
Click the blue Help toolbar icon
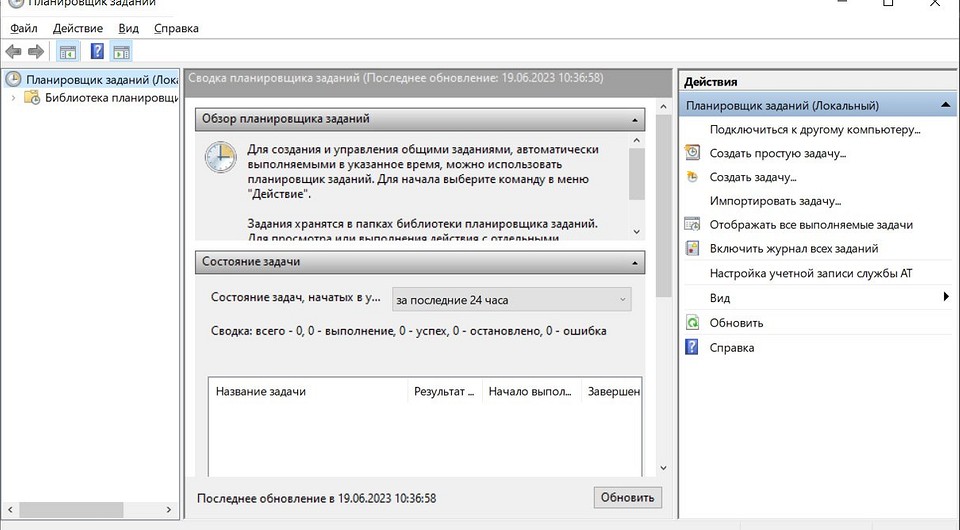pos(97,51)
